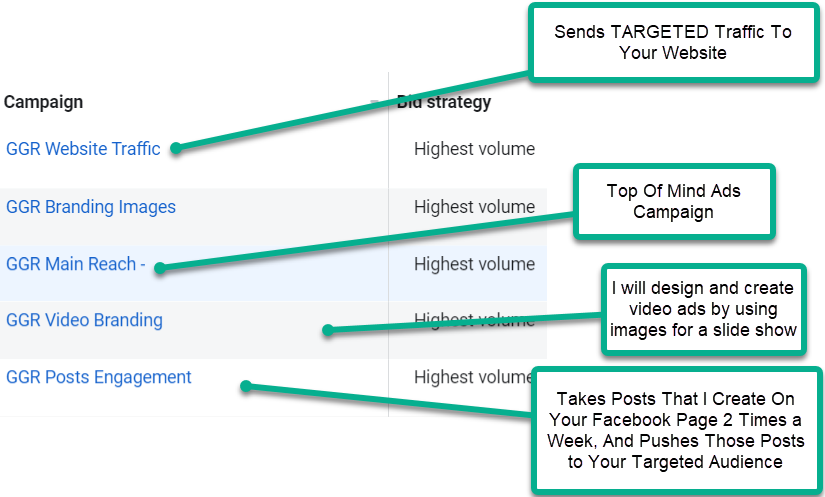Select the 'Top Of Mind Ads Campaign' callout
This screenshot has width=825, height=497.
(673, 201)
